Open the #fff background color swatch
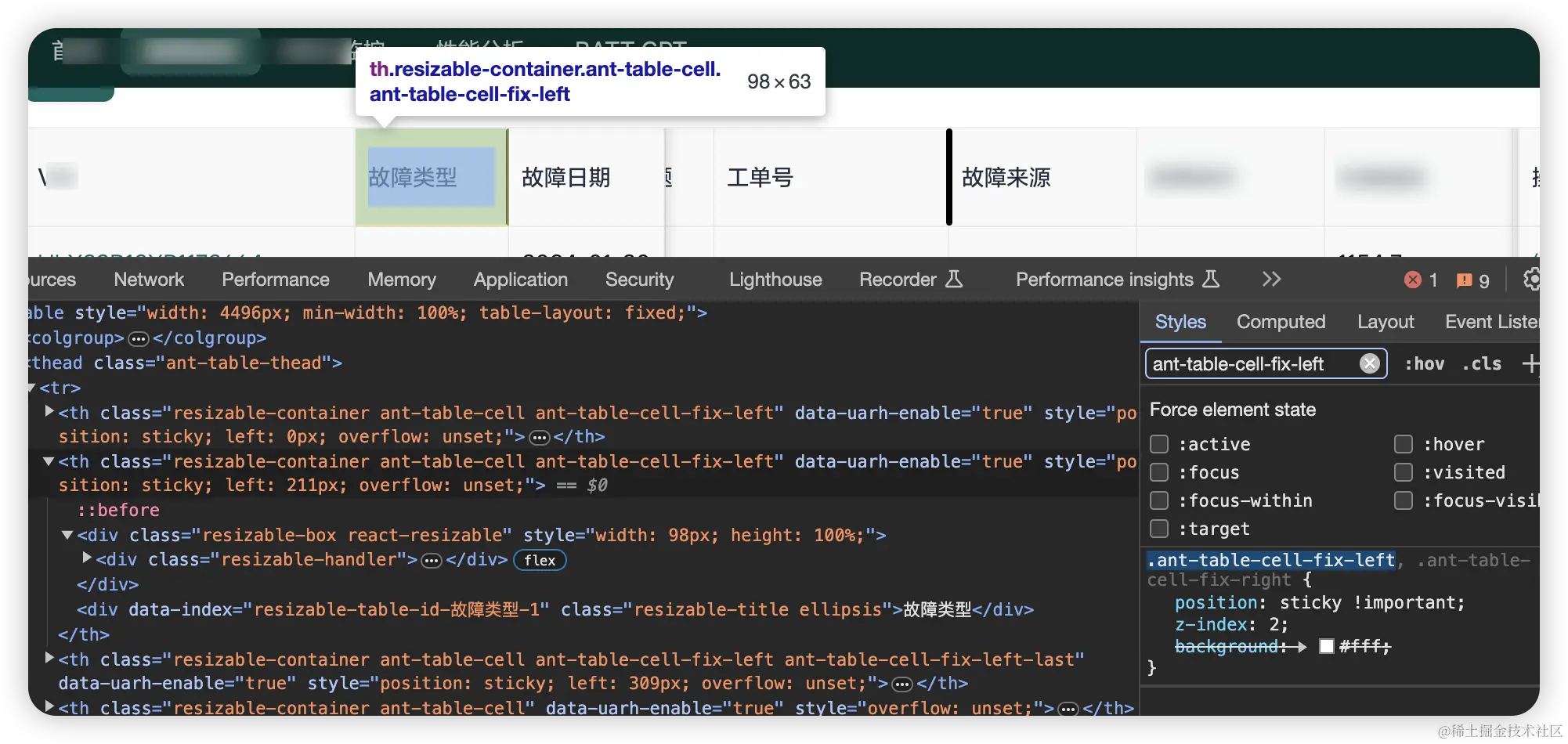Viewport: 1568px width, 744px height. coord(1327,646)
